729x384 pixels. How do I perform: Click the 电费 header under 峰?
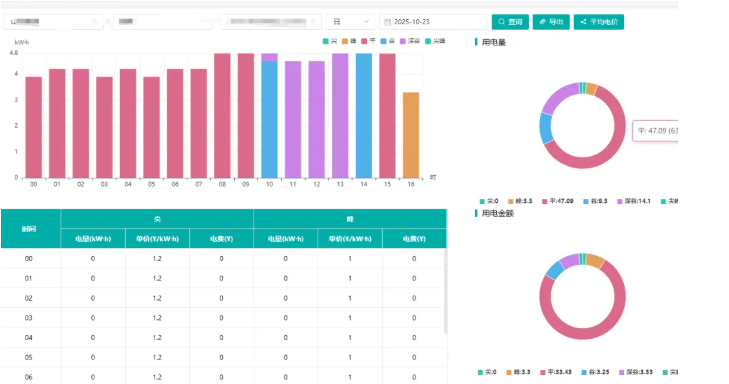click(x=414, y=238)
